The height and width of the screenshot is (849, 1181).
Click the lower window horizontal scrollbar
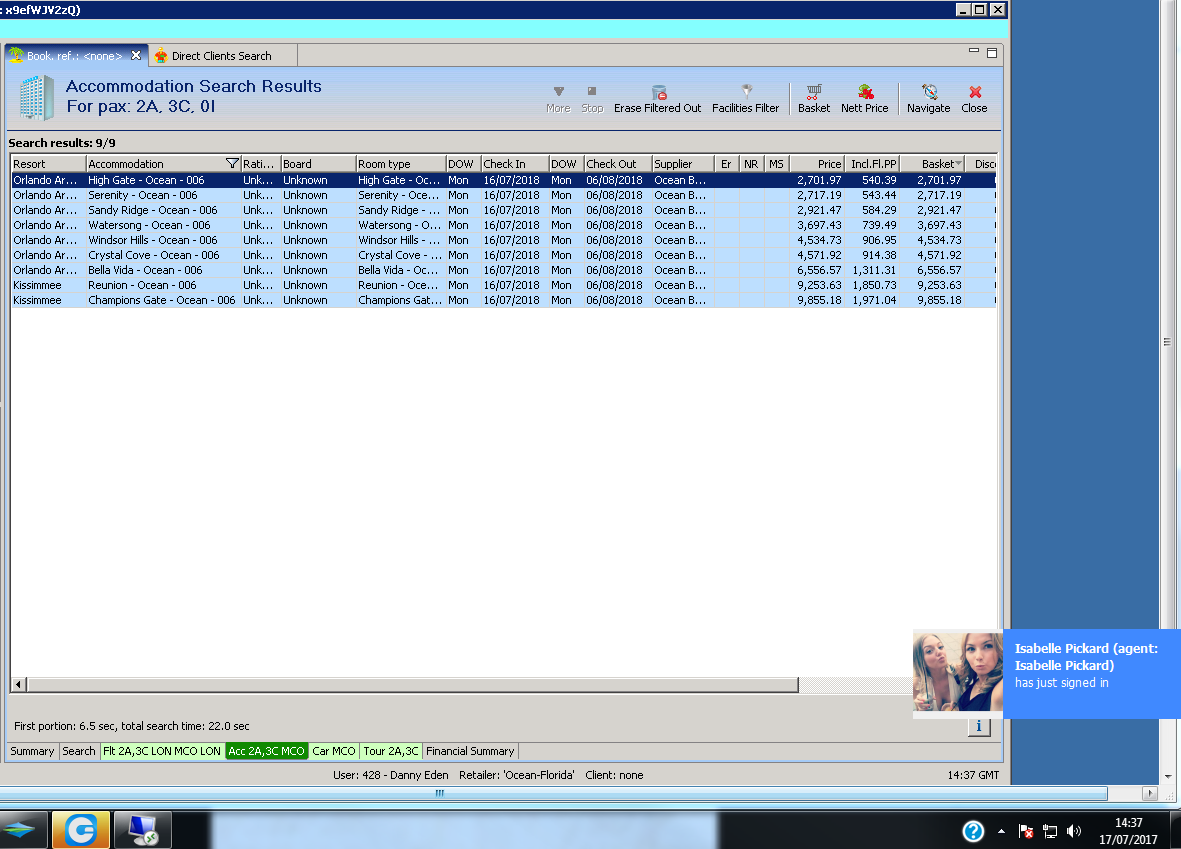coord(554,793)
